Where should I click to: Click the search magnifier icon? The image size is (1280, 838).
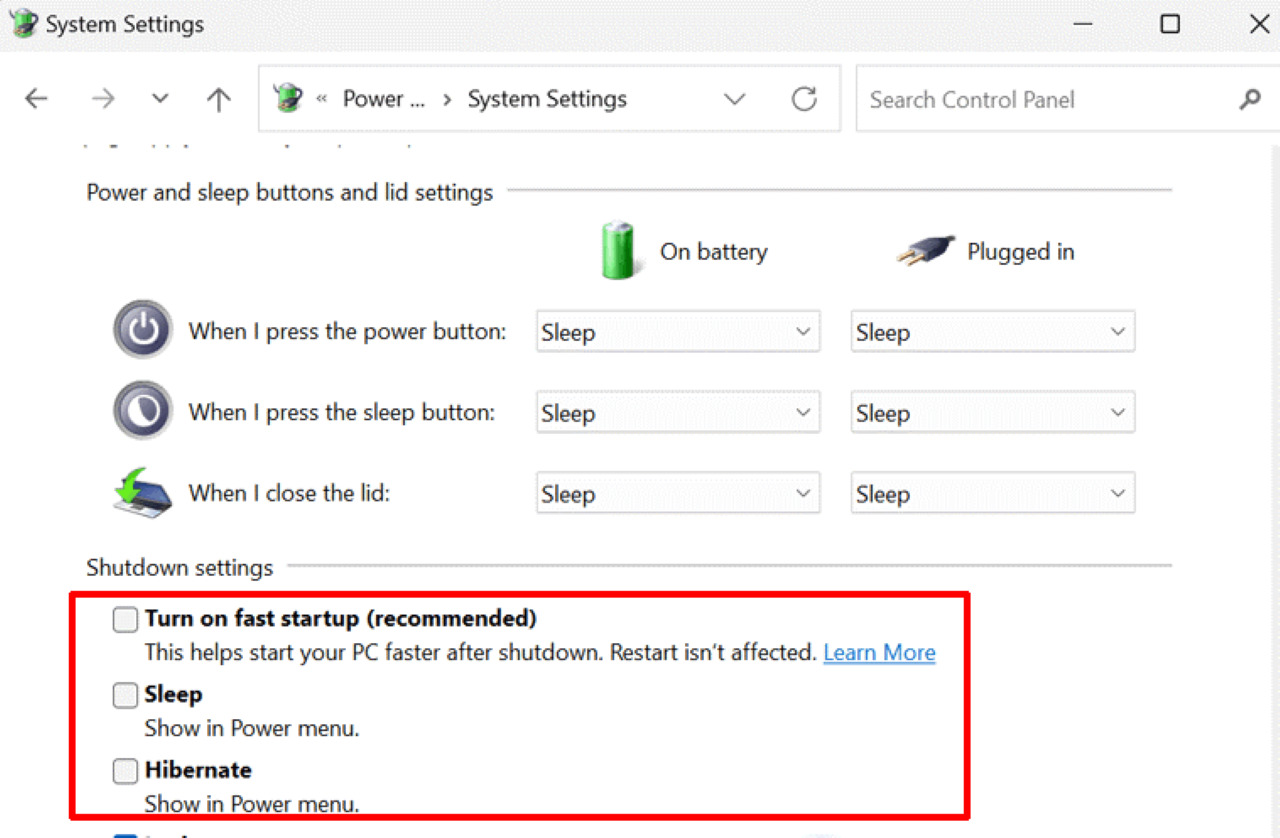(1249, 100)
